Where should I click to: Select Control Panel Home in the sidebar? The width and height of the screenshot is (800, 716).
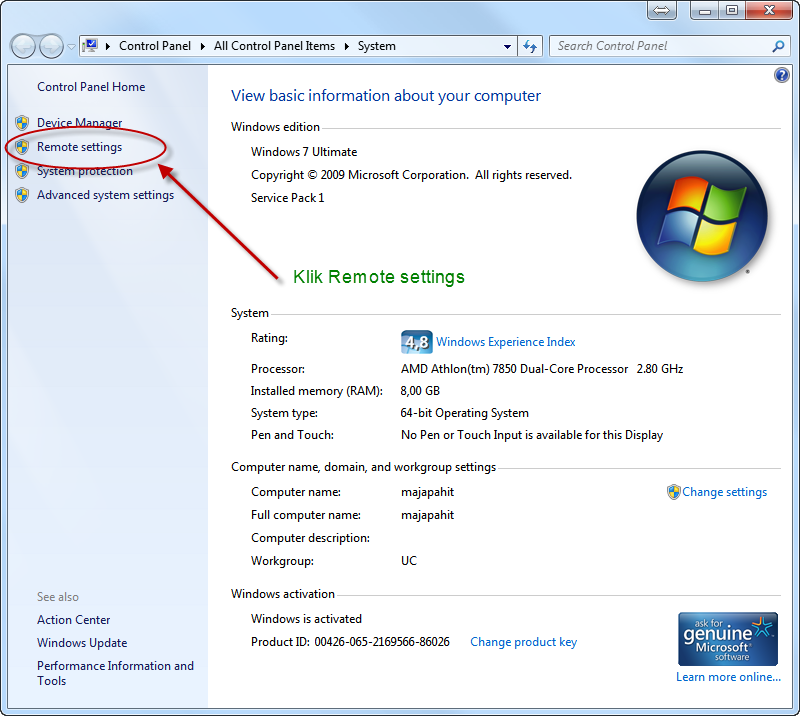click(x=90, y=87)
